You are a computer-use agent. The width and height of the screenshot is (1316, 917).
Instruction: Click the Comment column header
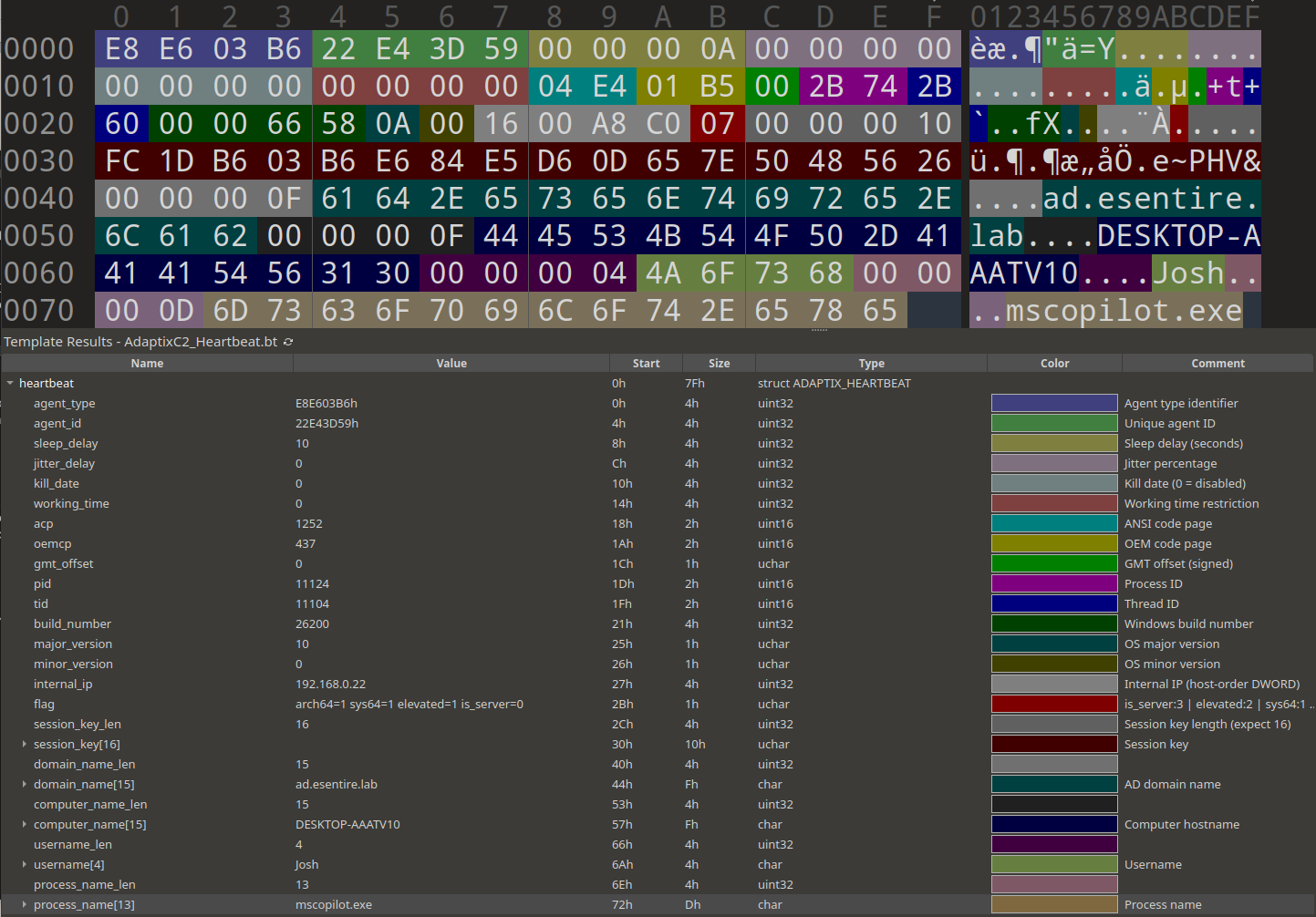(x=1218, y=363)
